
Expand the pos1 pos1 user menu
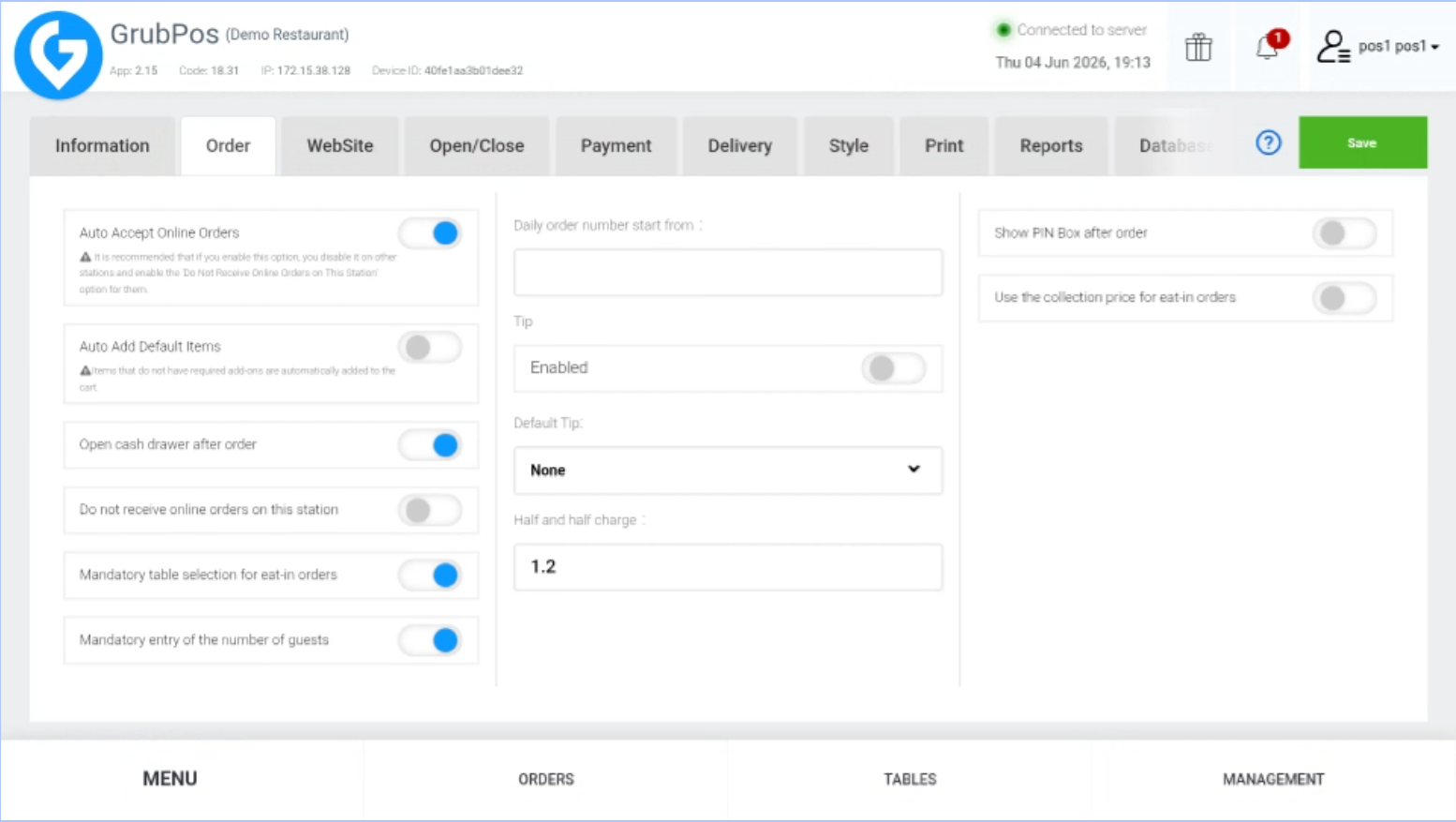pos(1398,46)
